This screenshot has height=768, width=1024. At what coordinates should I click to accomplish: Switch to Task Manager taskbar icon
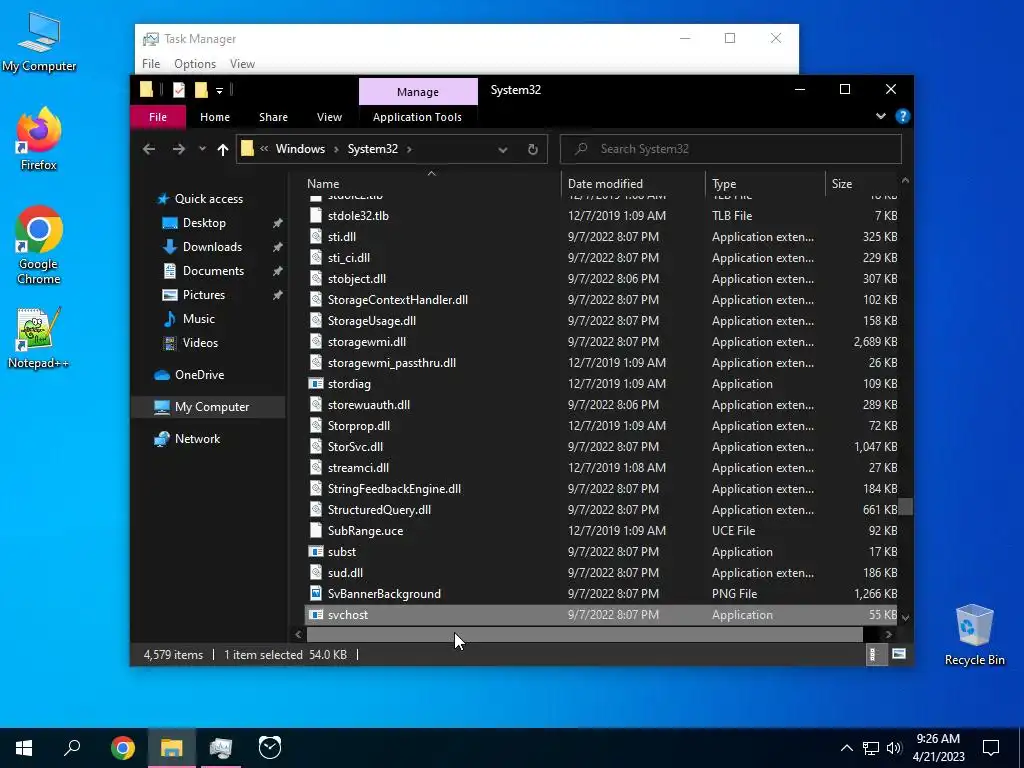[221, 748]
